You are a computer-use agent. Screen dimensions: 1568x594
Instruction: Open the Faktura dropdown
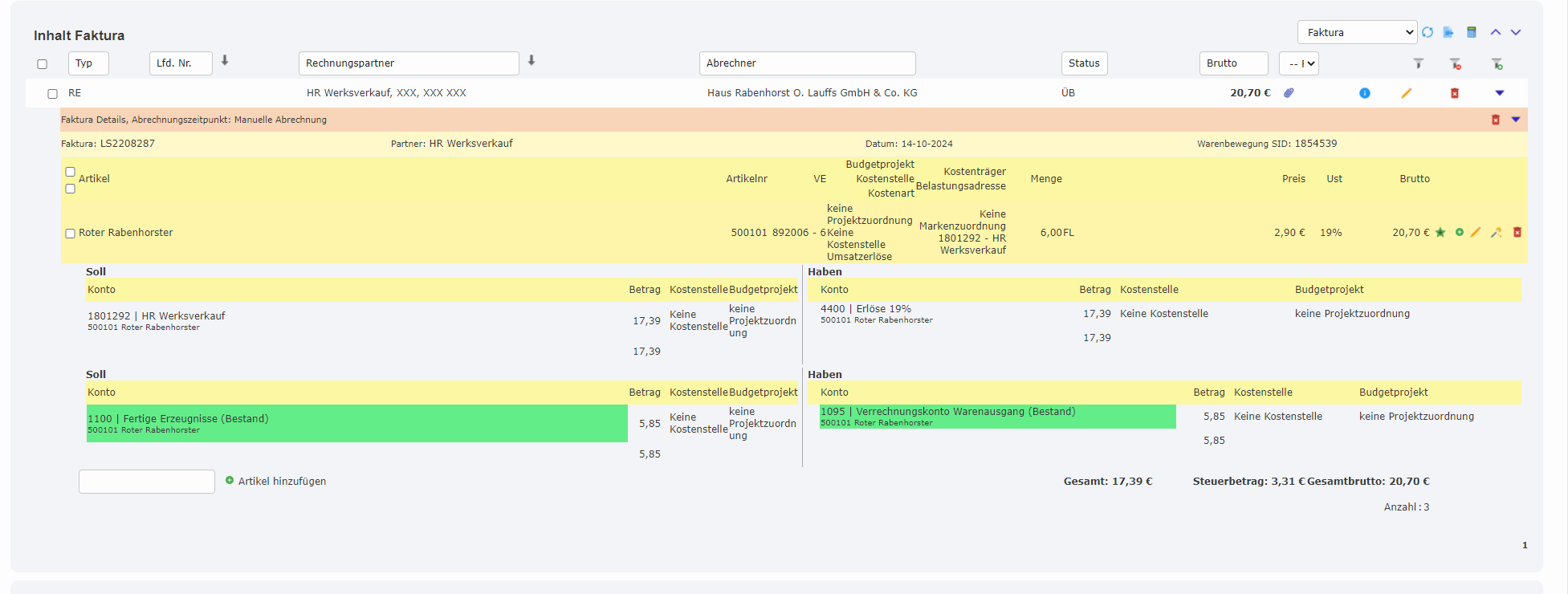[1357, 32]
